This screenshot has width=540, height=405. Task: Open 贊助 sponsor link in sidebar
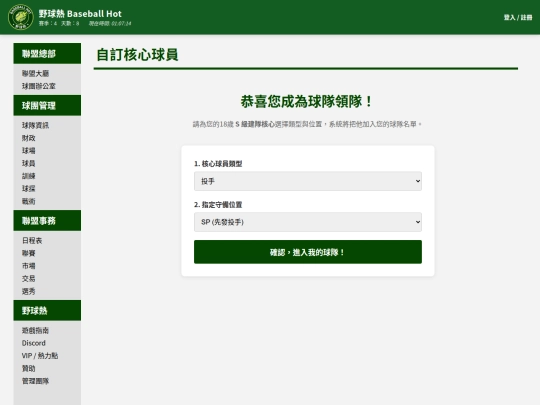click(x=29, y=368)
